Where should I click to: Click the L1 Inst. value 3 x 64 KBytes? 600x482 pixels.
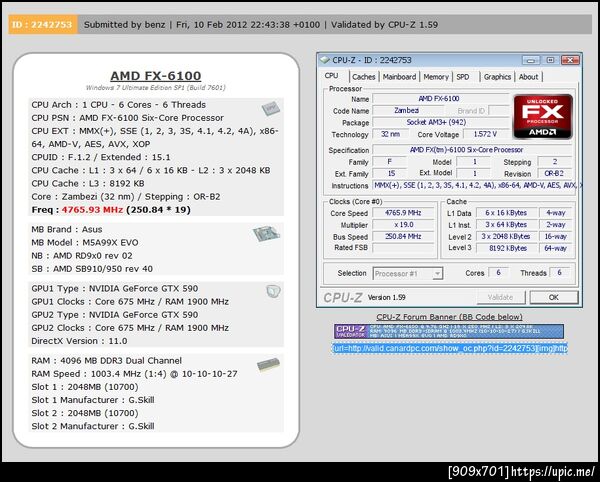click(506, 225)
